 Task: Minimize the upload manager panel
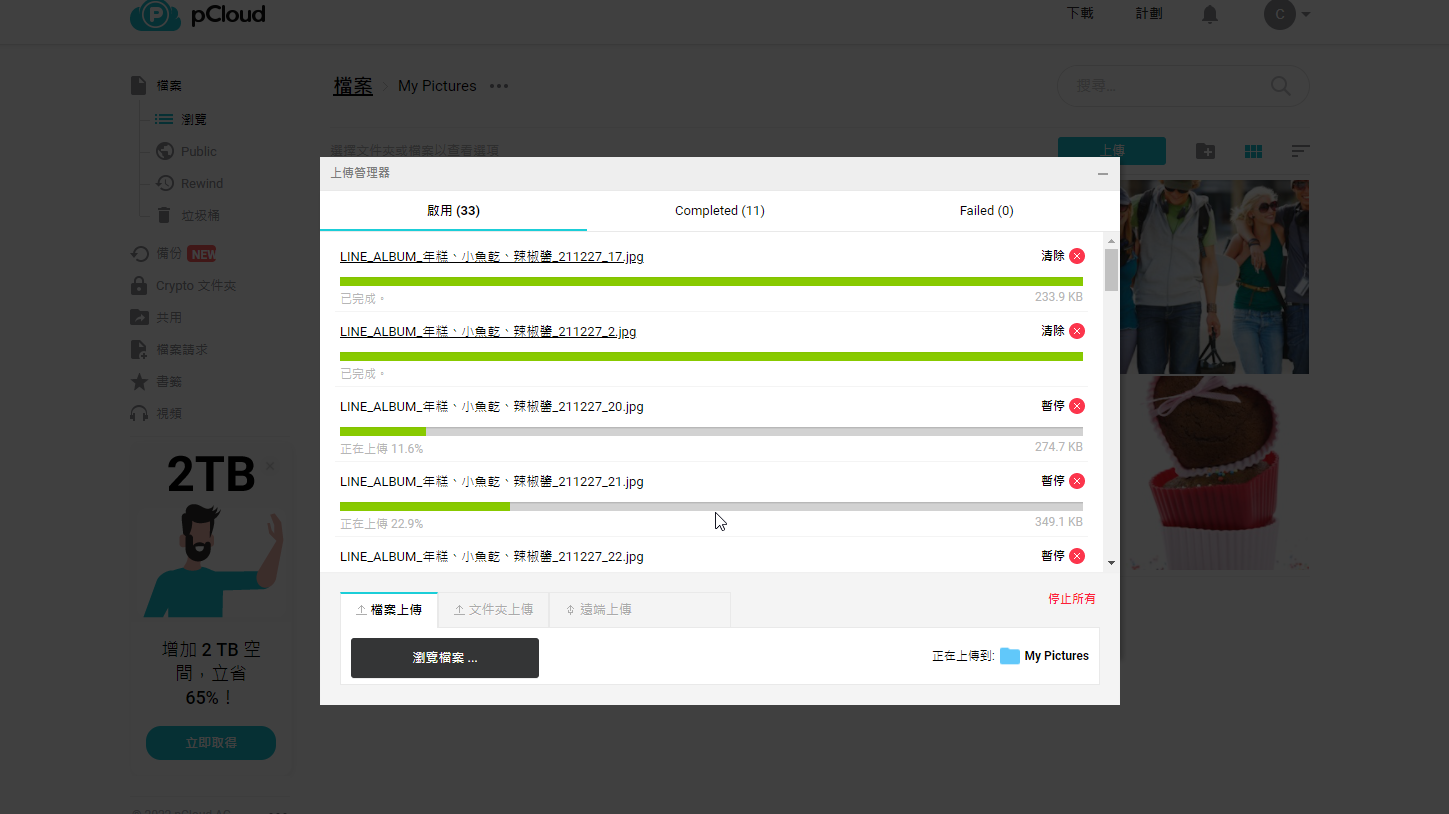pyautogui.click(x=1102, y=174)
